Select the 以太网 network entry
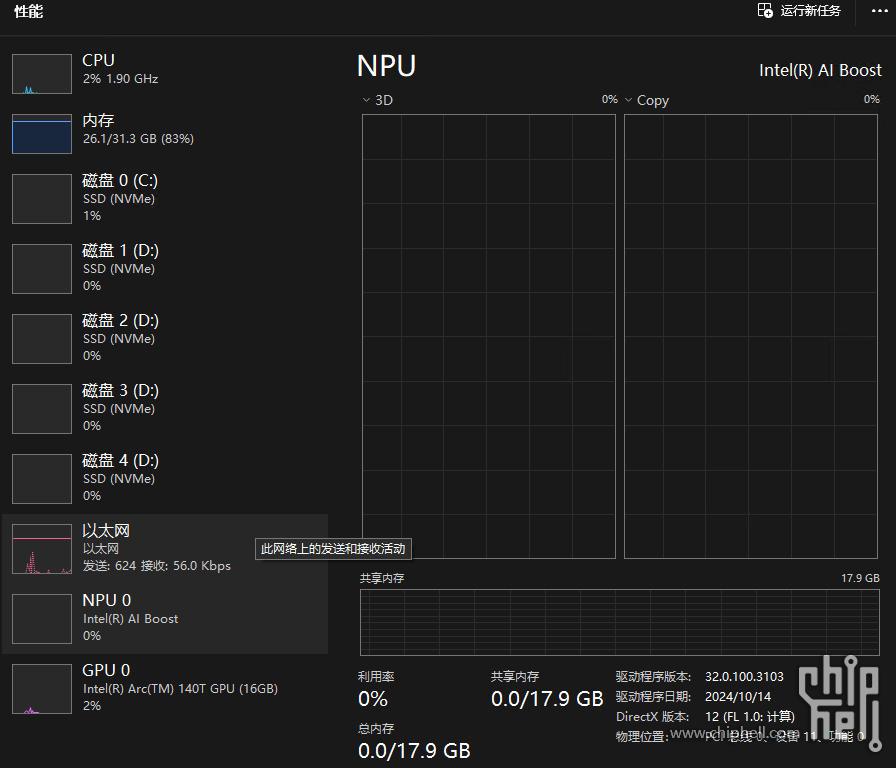Screen dimensions: 896x768 click(x=165, y=549)
